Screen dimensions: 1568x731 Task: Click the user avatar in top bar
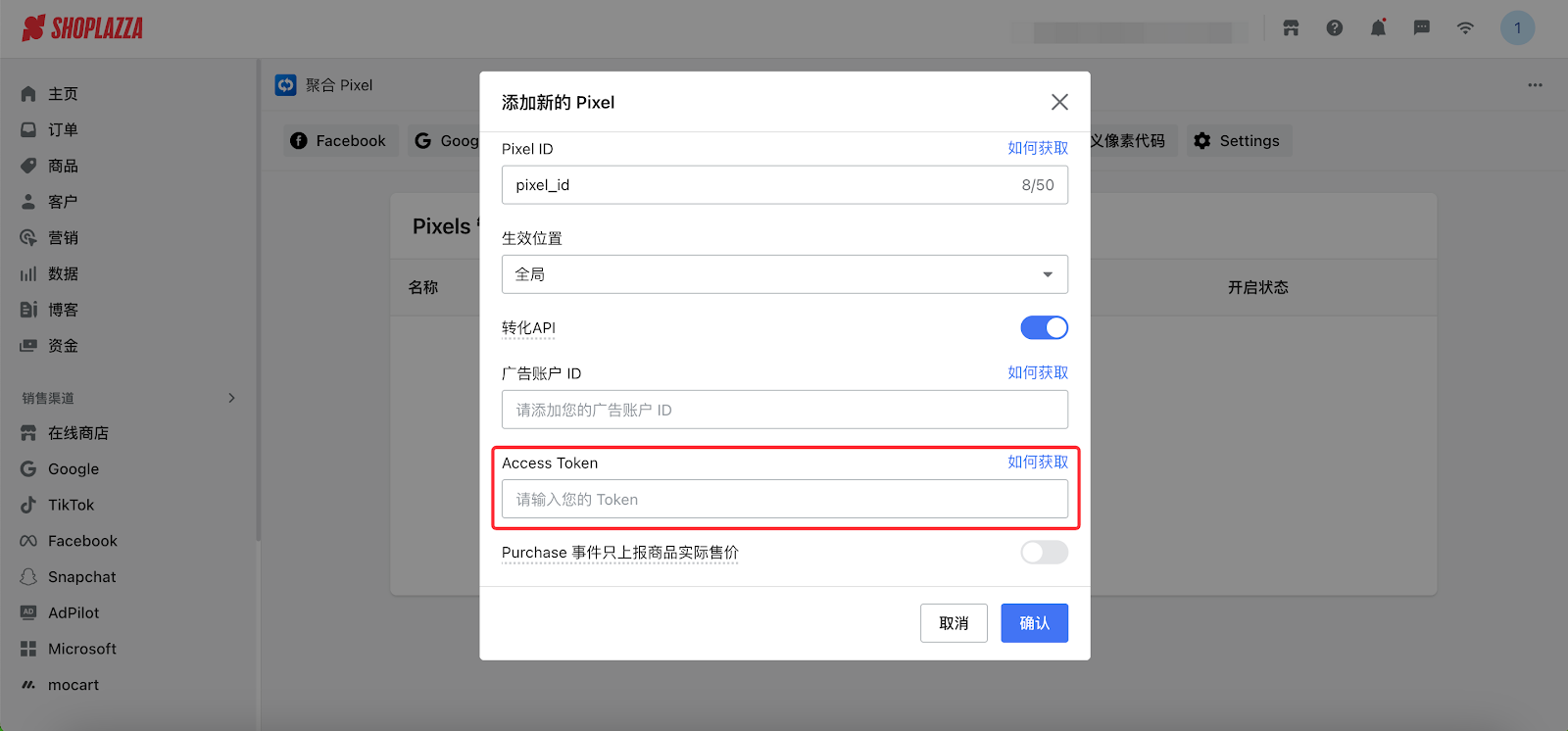[1517, 28]
